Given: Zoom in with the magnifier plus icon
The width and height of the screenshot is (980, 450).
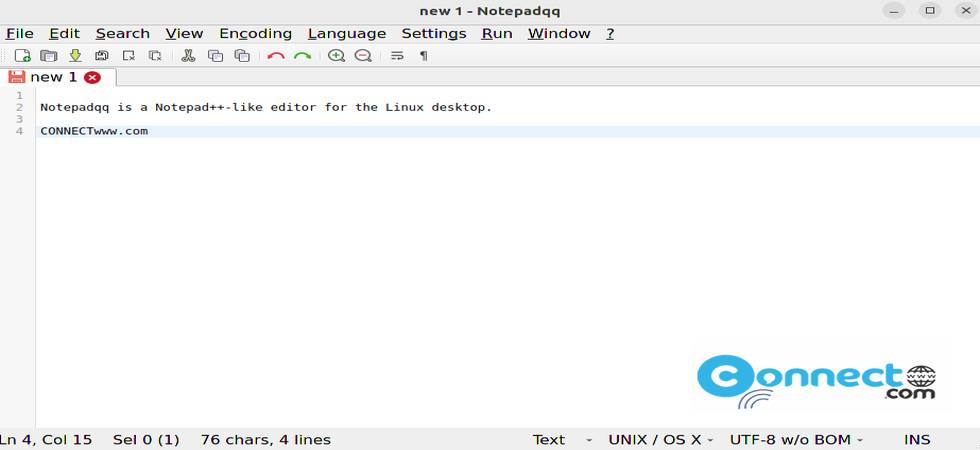Looking at the screenshot, I should click(x=336, y=56).
